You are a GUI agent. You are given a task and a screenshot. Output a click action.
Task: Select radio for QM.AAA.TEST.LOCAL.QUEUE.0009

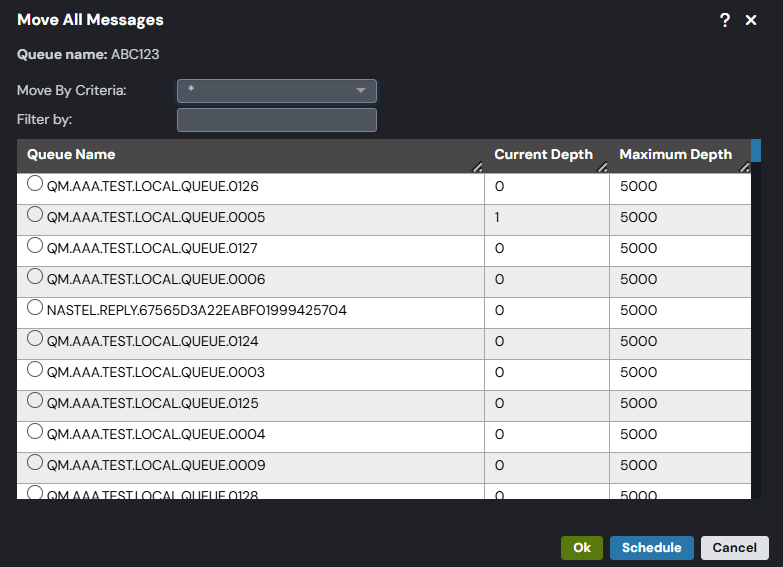(x=35, y=462)
